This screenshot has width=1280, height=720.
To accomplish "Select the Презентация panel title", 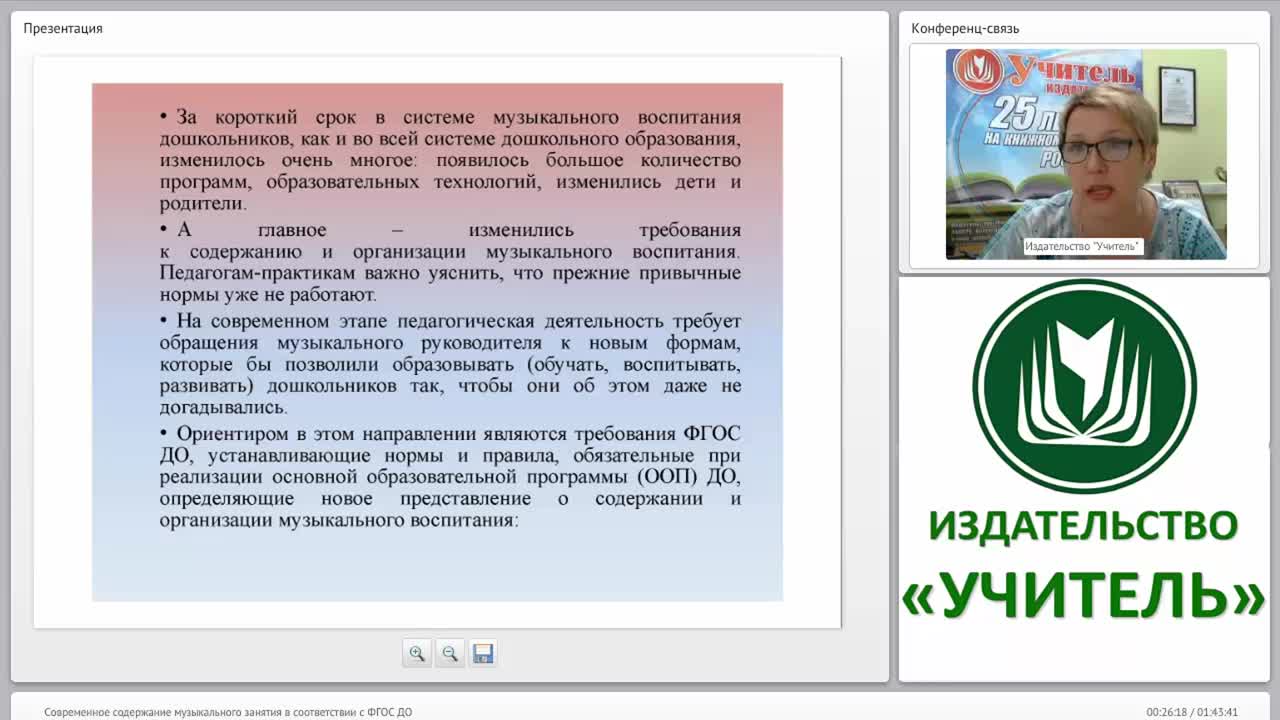I will pyautogui.click(x=63, y=28).
